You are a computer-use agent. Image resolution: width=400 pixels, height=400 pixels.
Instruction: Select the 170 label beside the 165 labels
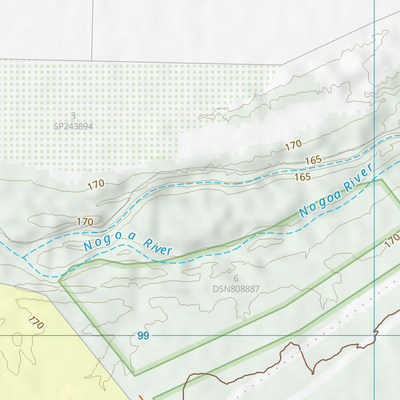pyautogui.click(x=293, y=145)
